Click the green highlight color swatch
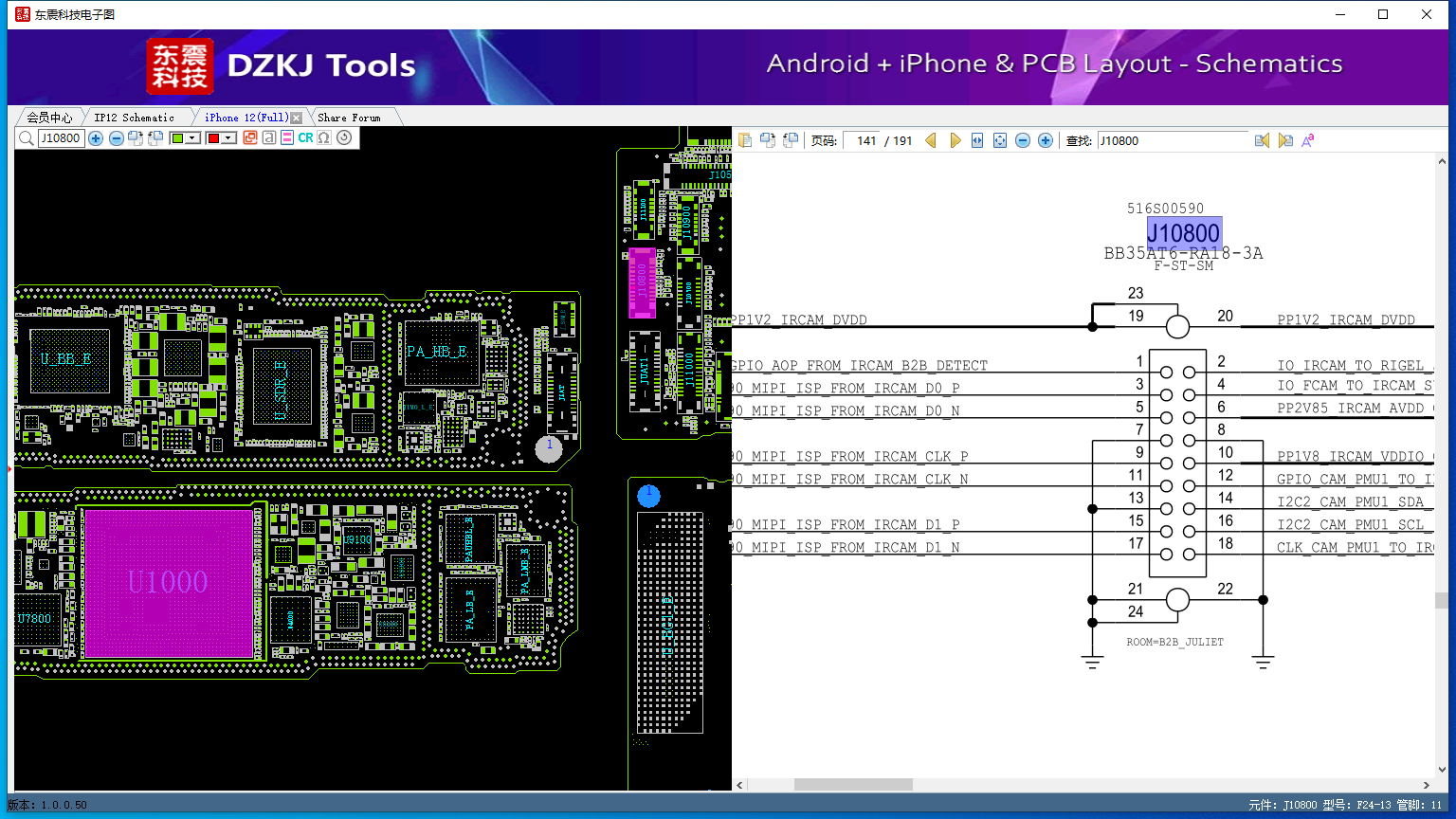 click(x=177, y=138)
